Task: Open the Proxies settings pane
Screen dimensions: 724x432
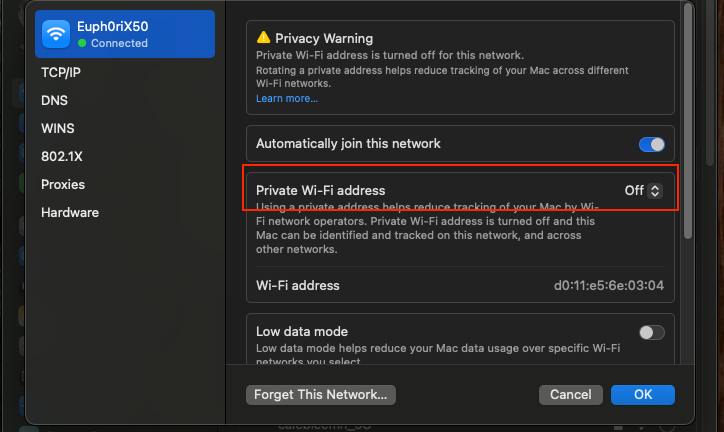Action: click(x=63, y=185)
